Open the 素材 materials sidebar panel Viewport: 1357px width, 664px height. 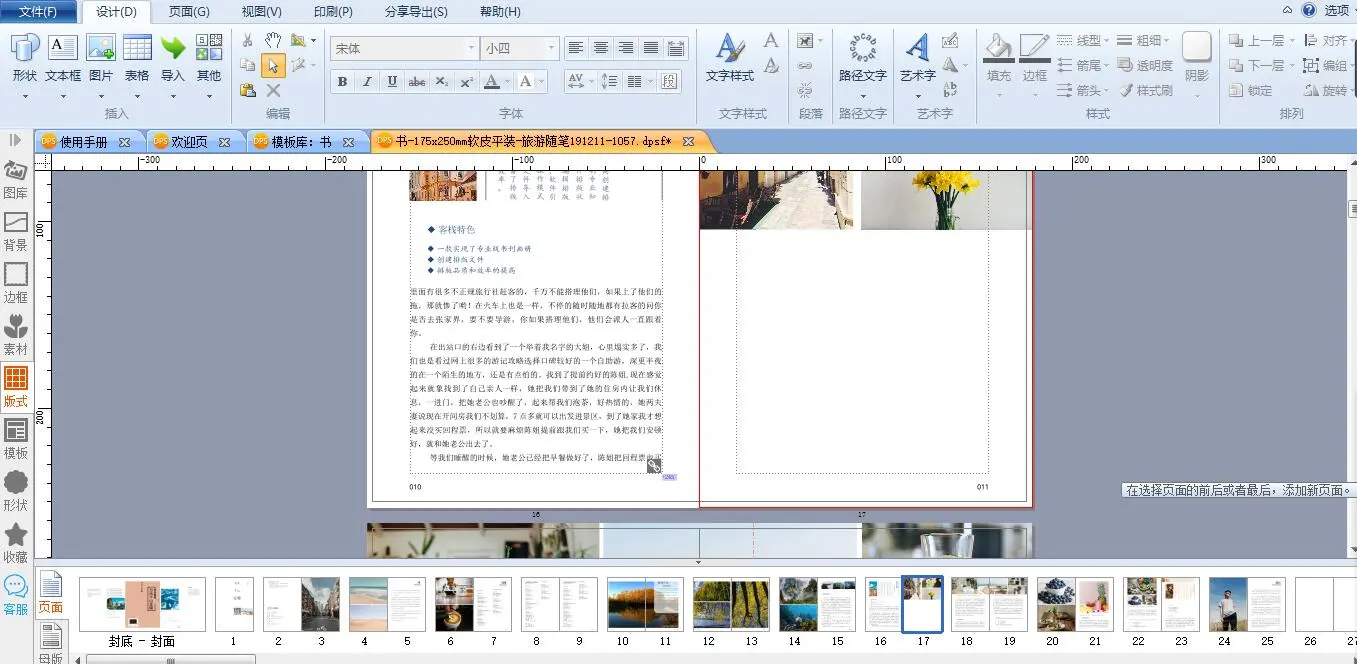pyautogui.click(x=16, y=335)
